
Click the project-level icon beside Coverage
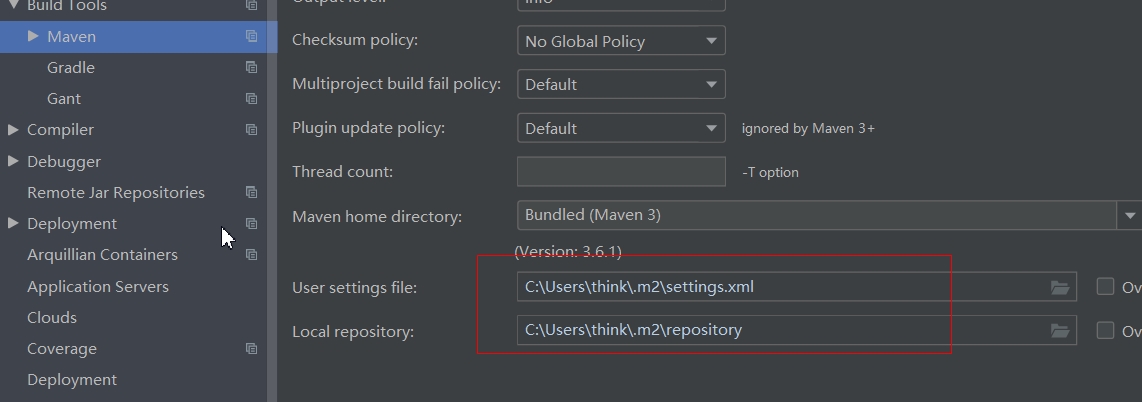251,349
